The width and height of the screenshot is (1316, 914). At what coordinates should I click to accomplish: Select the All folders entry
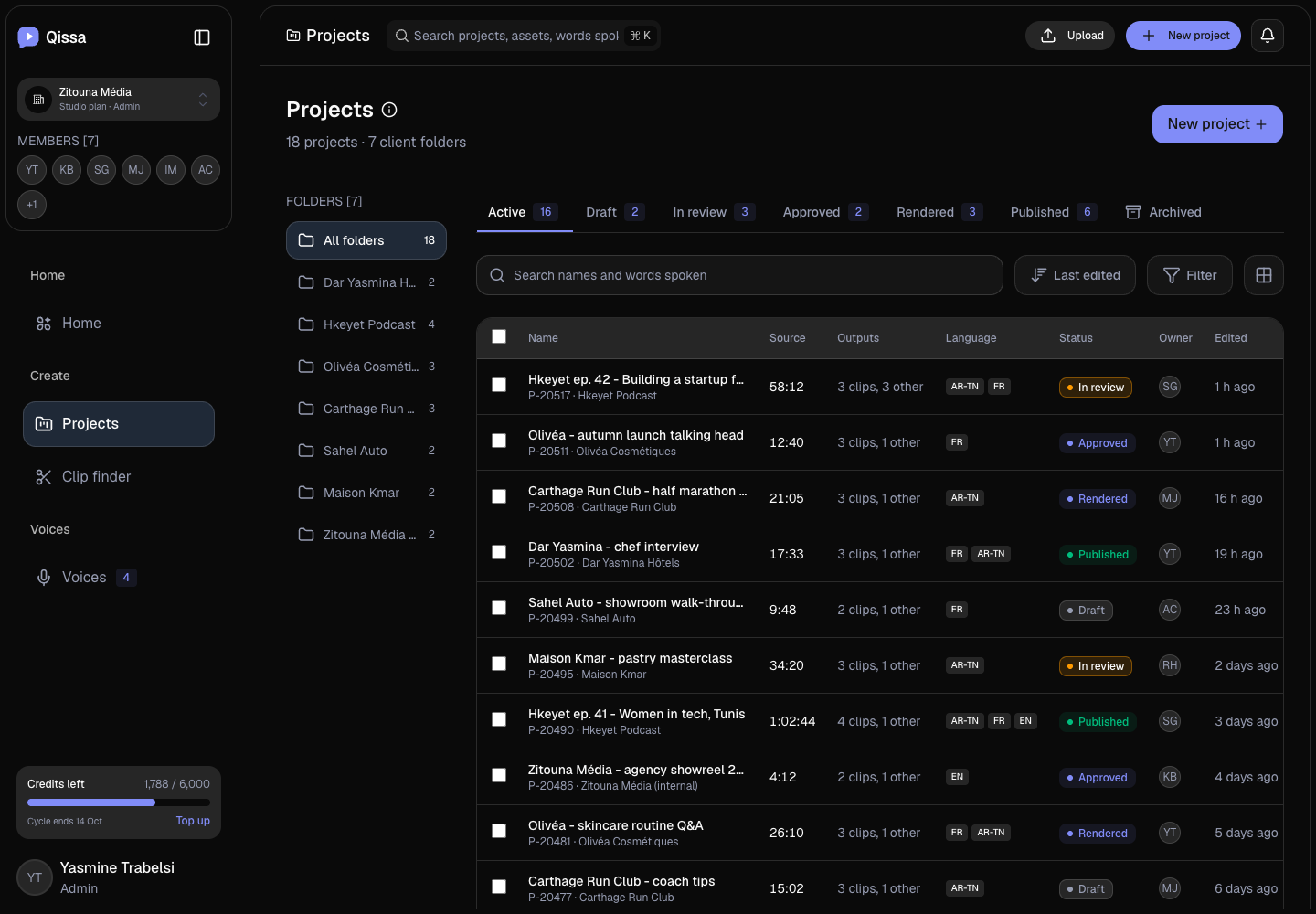click(x=366, y=240)
